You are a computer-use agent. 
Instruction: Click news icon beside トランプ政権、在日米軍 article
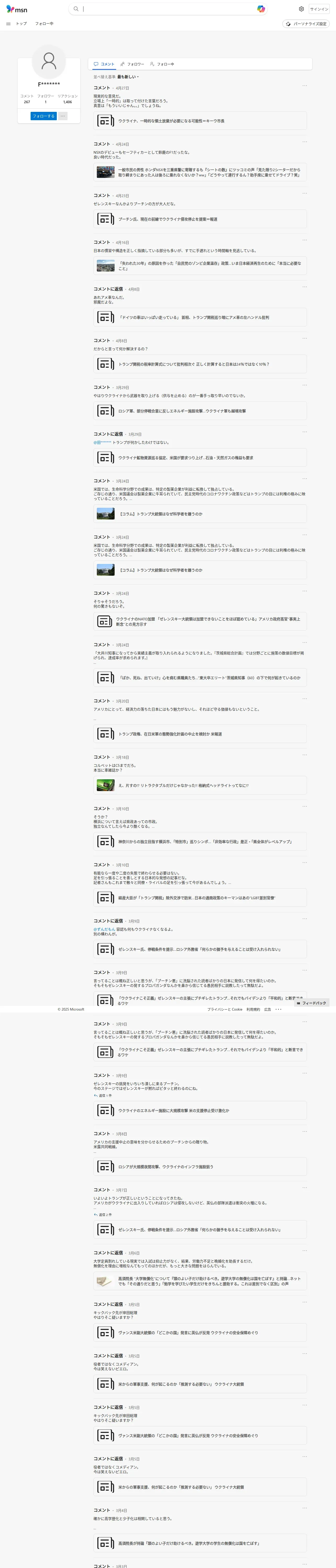(x=105, y=734)
